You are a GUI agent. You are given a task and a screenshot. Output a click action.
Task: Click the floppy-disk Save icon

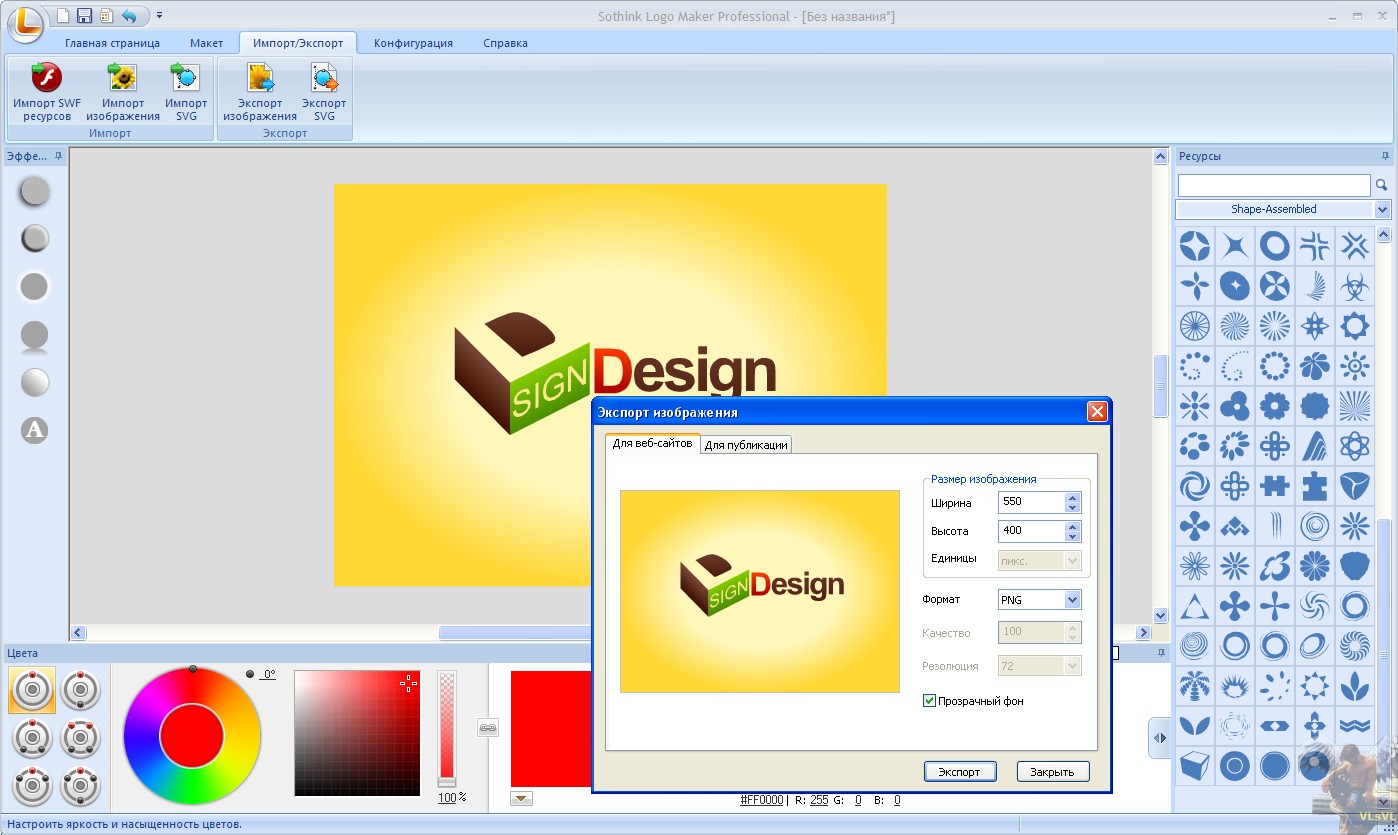(x=85, y=15)
